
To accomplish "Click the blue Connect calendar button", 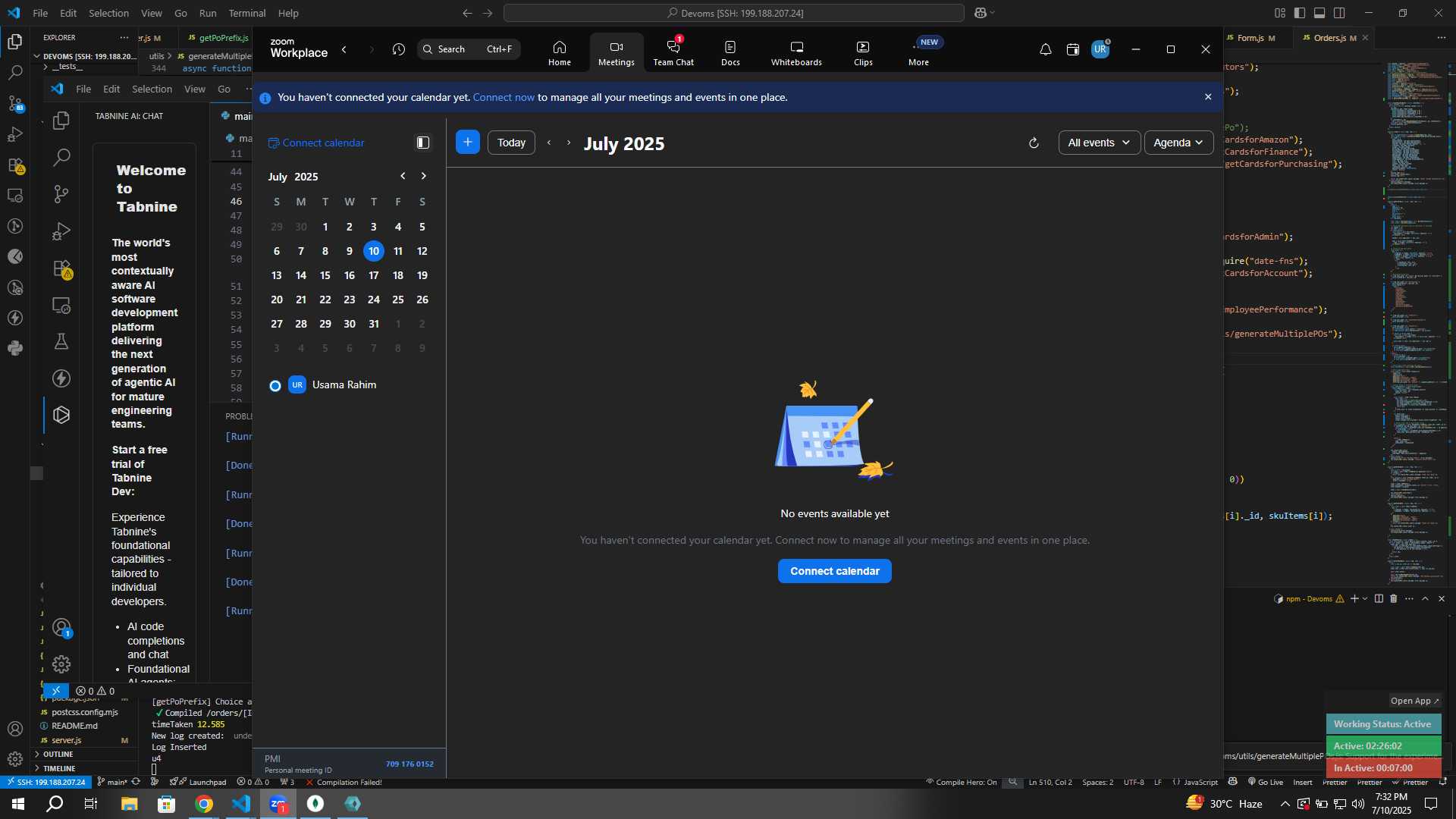I will 835,571.
